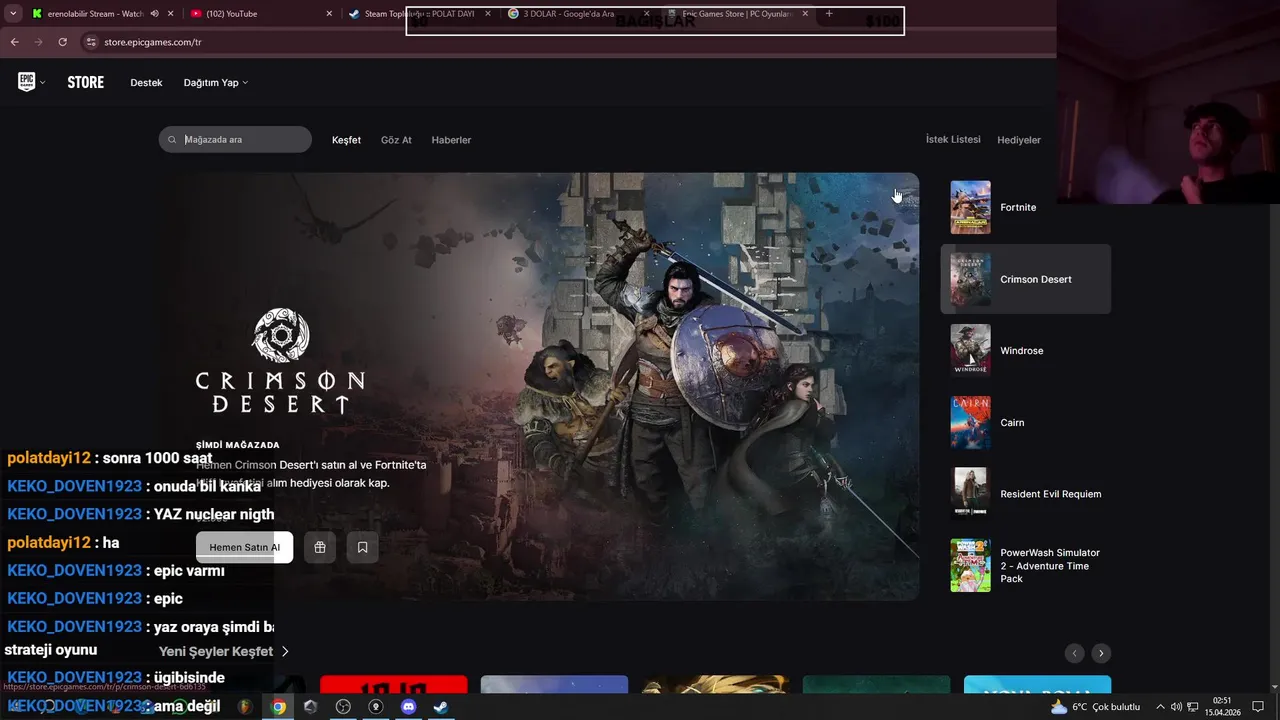Close the YouTube tab

pos(330,14)
